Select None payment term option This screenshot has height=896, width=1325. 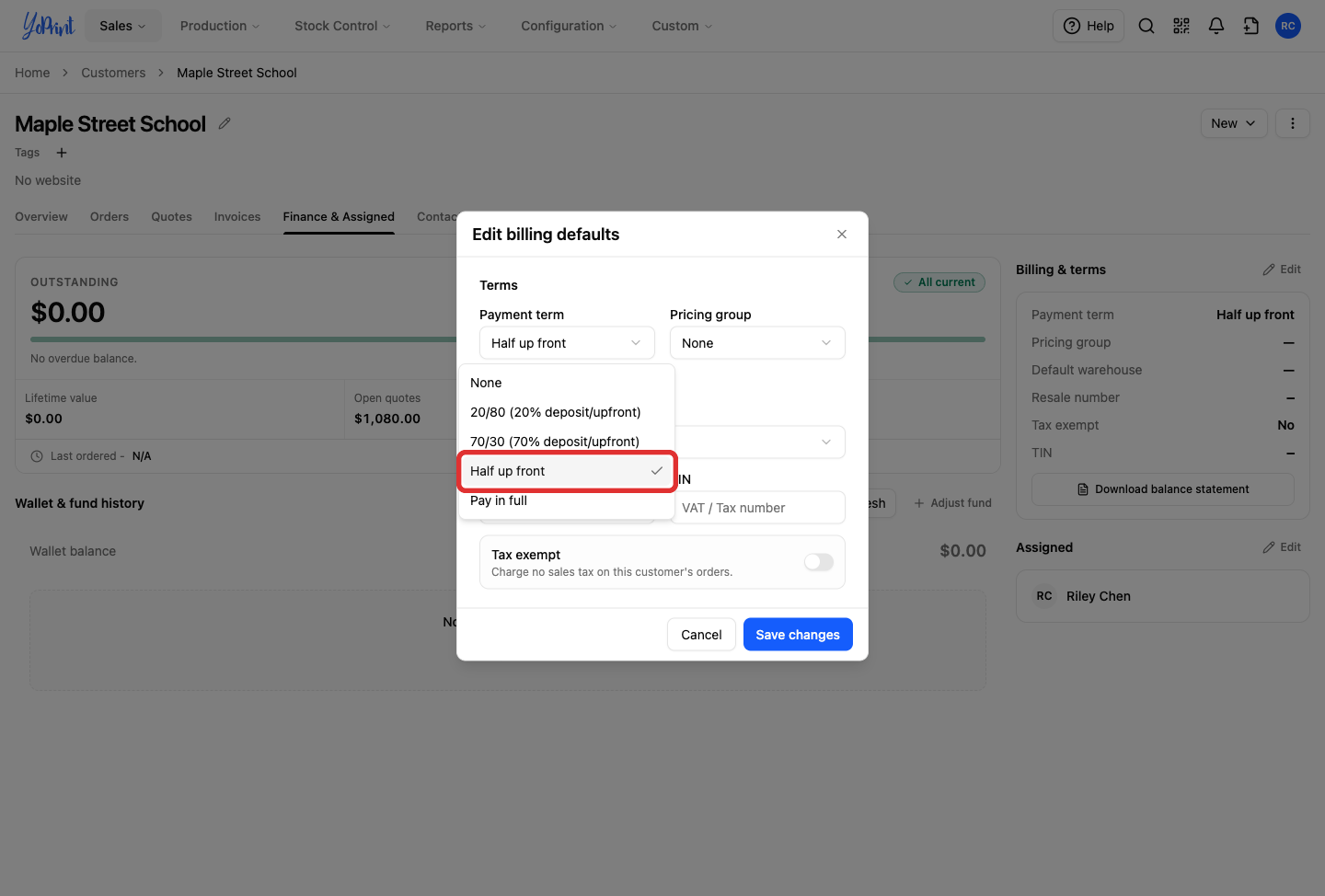[x=567, y=383]
